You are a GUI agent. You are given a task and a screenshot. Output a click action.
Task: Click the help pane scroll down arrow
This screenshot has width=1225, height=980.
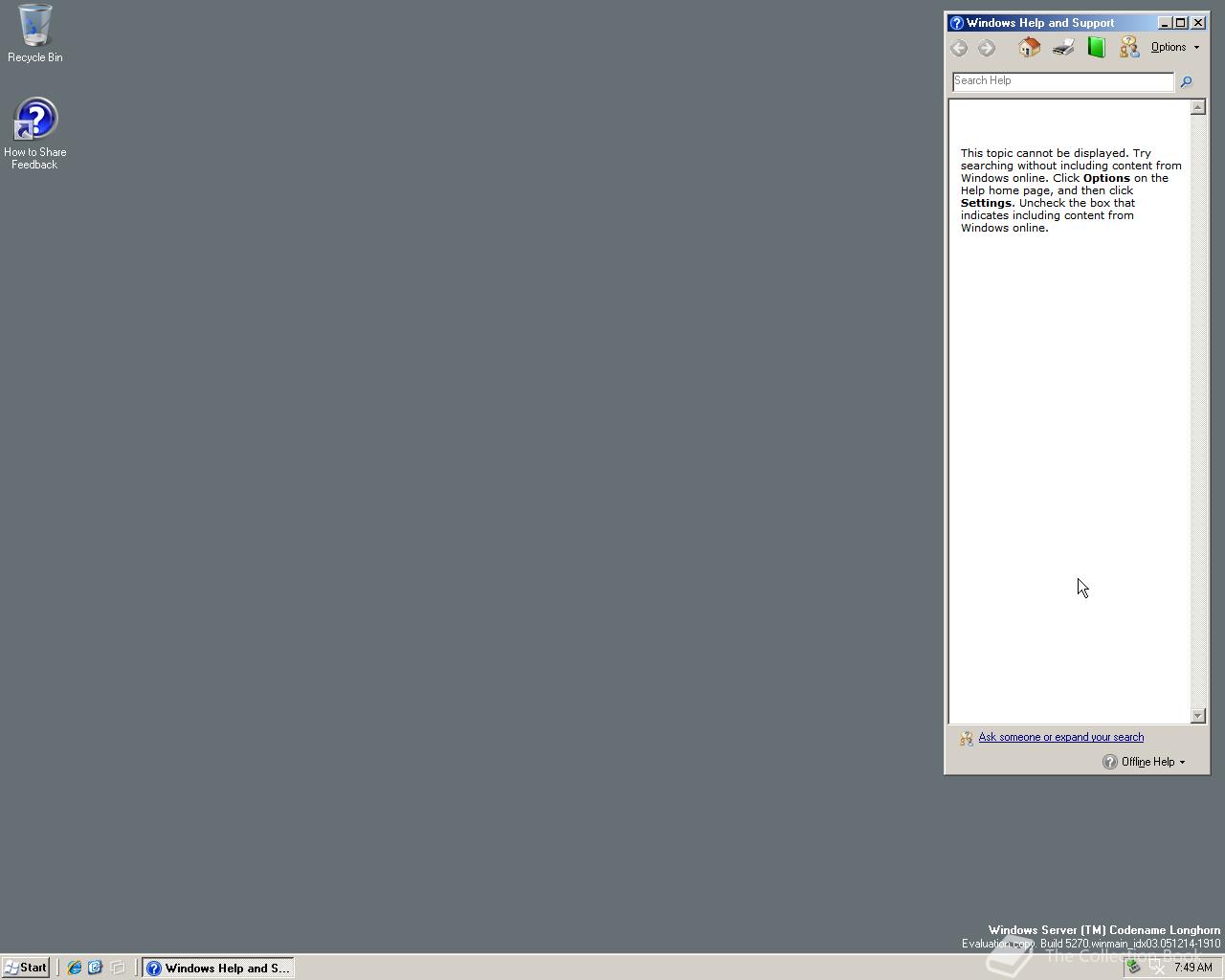(x=1198, y=716)
